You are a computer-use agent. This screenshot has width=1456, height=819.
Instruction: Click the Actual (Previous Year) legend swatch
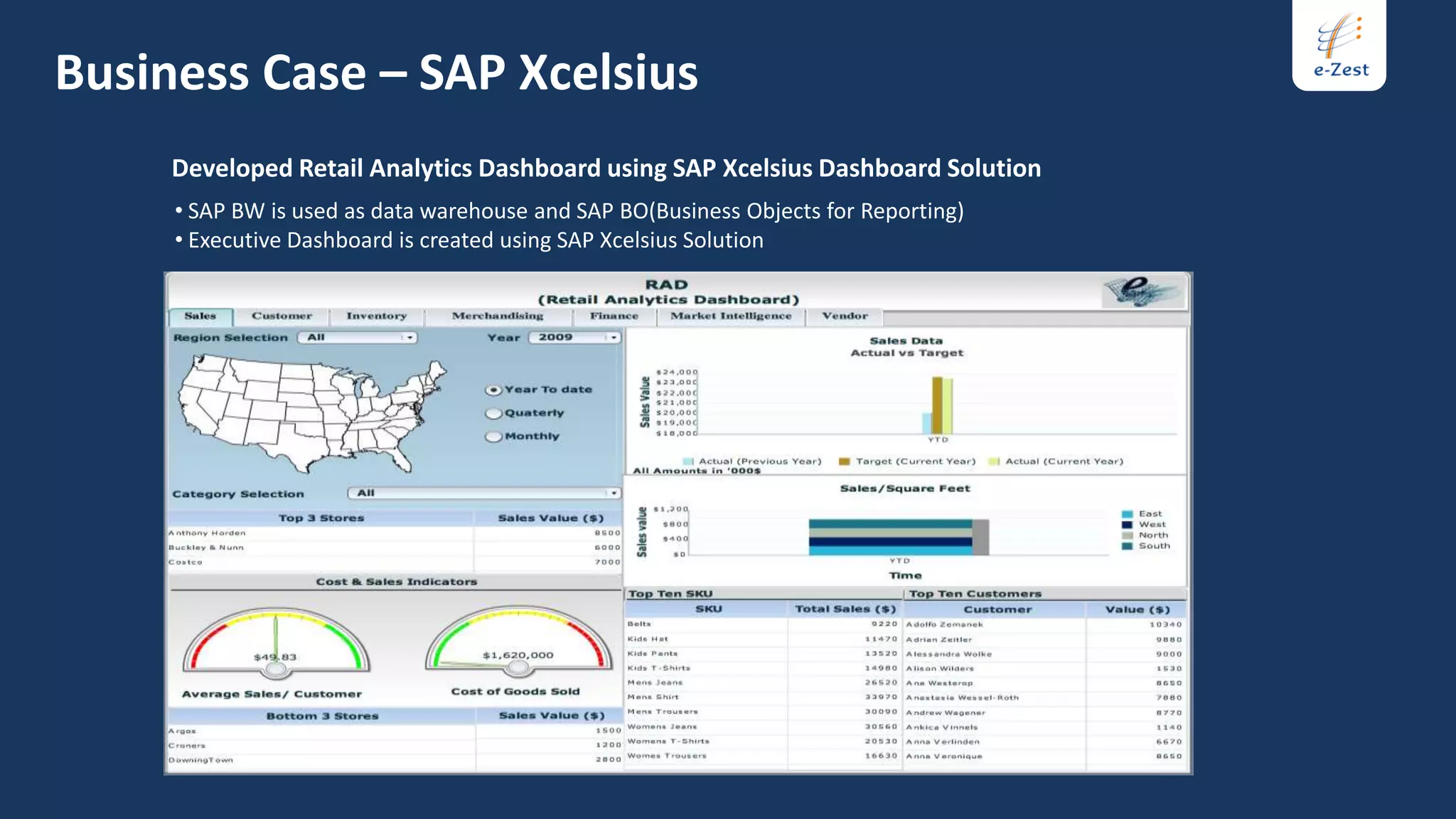[688, 461]
